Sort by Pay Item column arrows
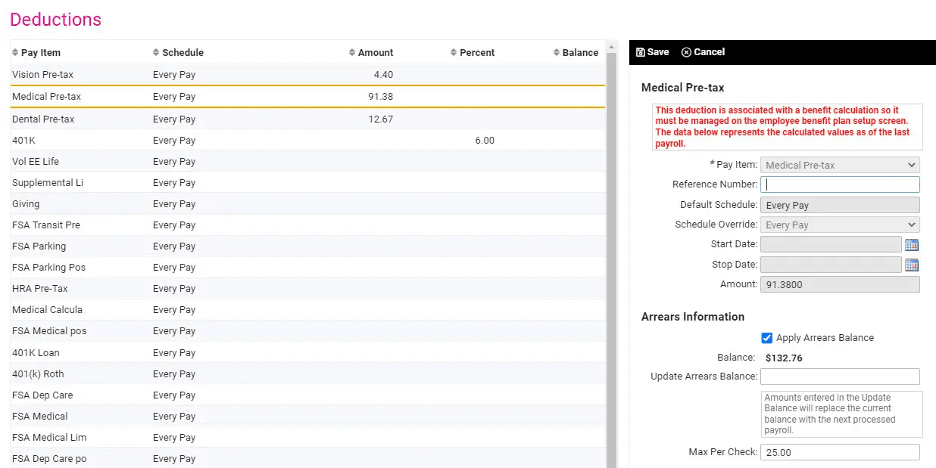 click(15, 53)
